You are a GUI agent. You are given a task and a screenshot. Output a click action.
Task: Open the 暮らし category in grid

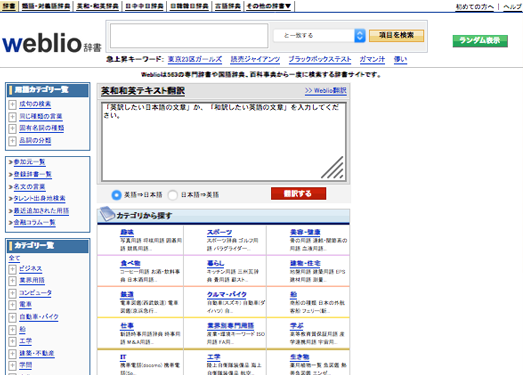click(216, 264)
